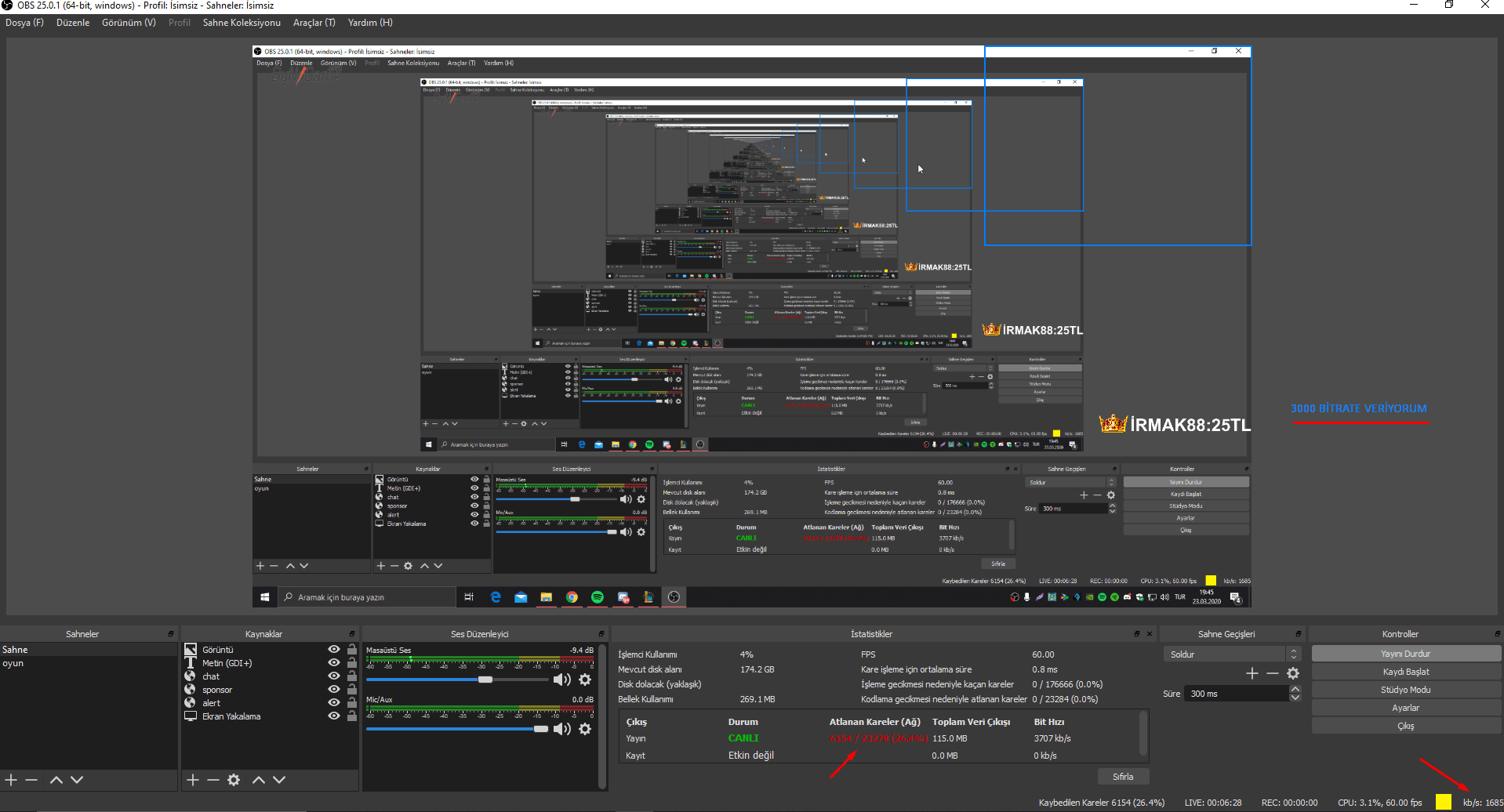
Task: Hide the Görüntü source
Action: point(334,650)
